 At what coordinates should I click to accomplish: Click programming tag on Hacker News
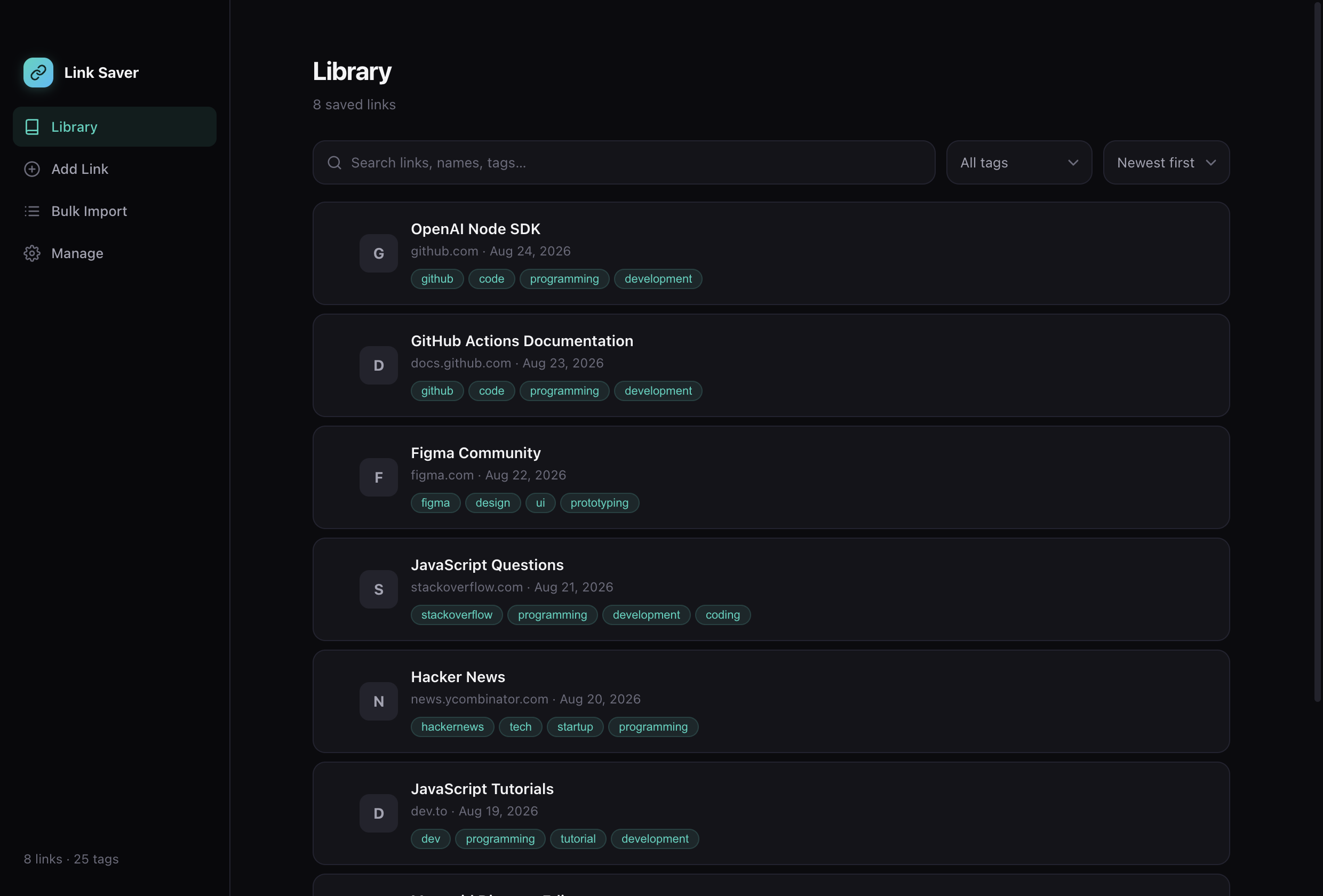click(x=653, y=727)
